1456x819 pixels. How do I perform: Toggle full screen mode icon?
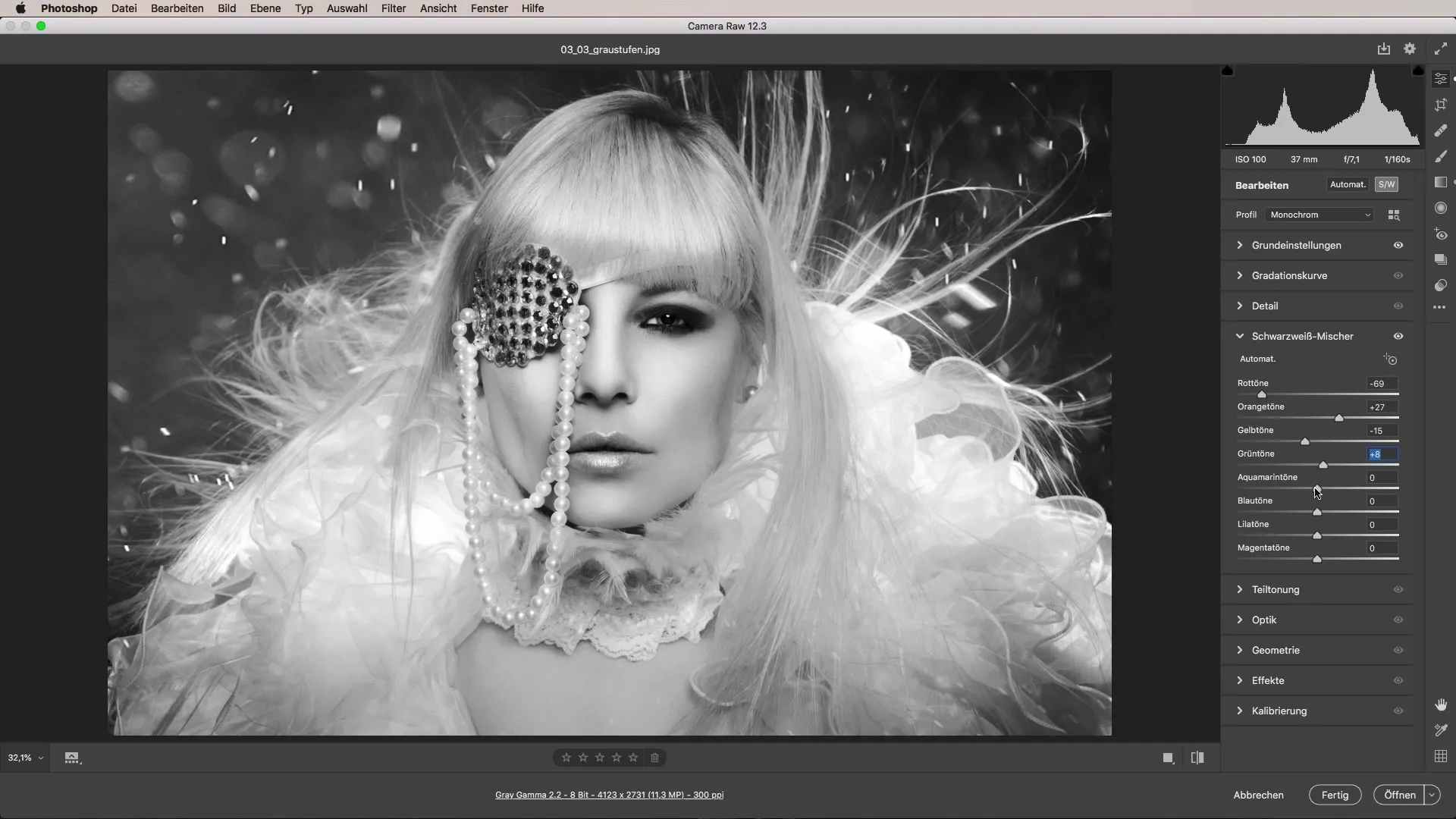pyautogui.click(x=1441, y=49)
